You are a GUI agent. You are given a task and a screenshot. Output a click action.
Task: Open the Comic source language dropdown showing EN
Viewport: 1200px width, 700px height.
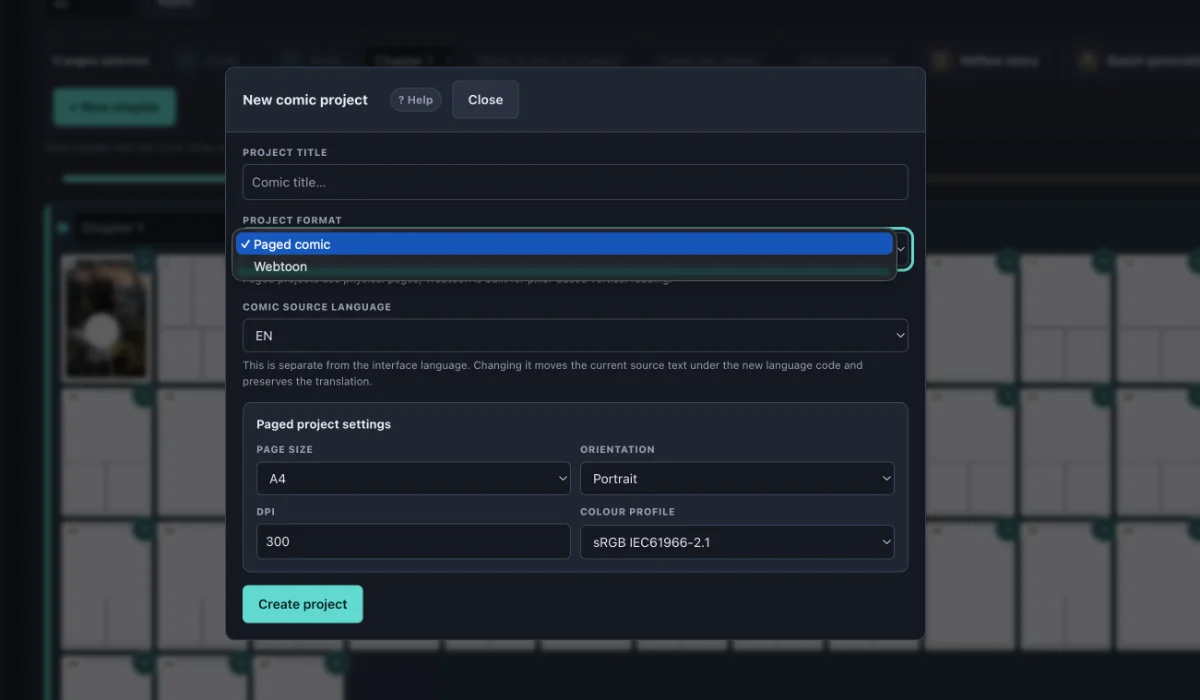(x=575, y=336)
